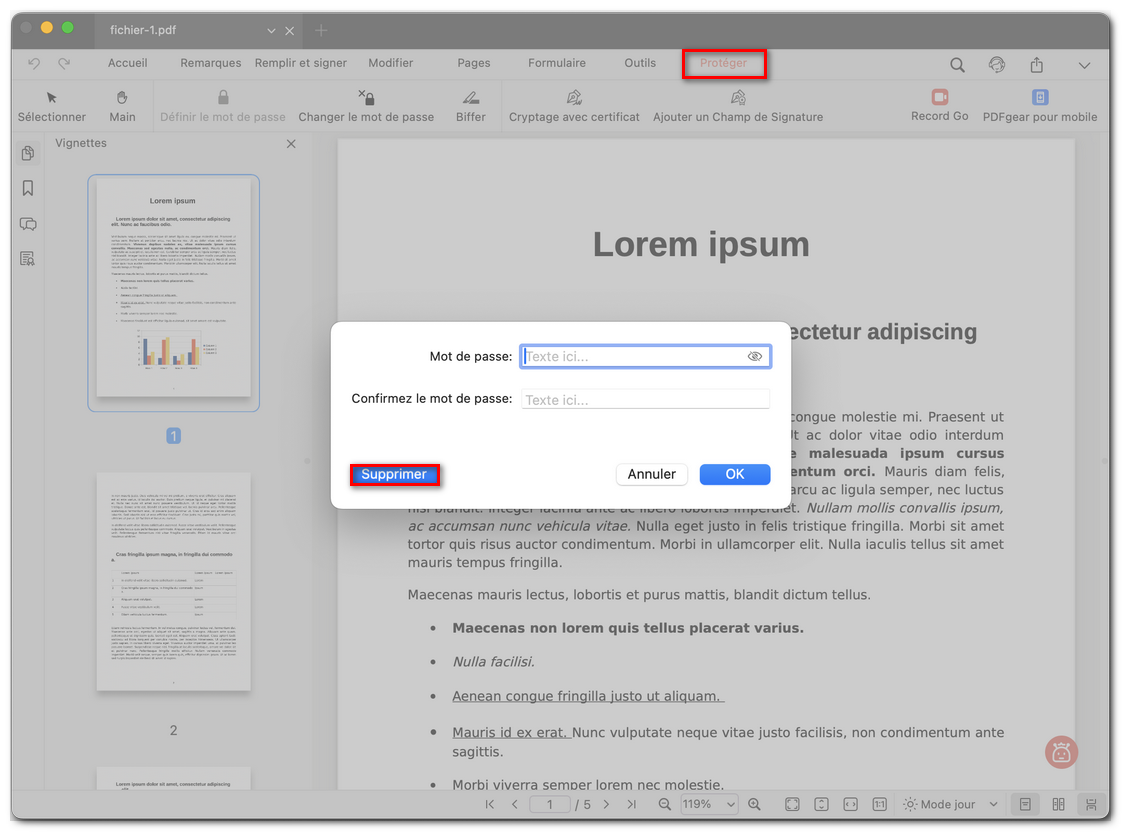The width and height of the screenshot is (1122, 832).
Task: Select the Biffer redaction tool
Action: pos(471,105)
